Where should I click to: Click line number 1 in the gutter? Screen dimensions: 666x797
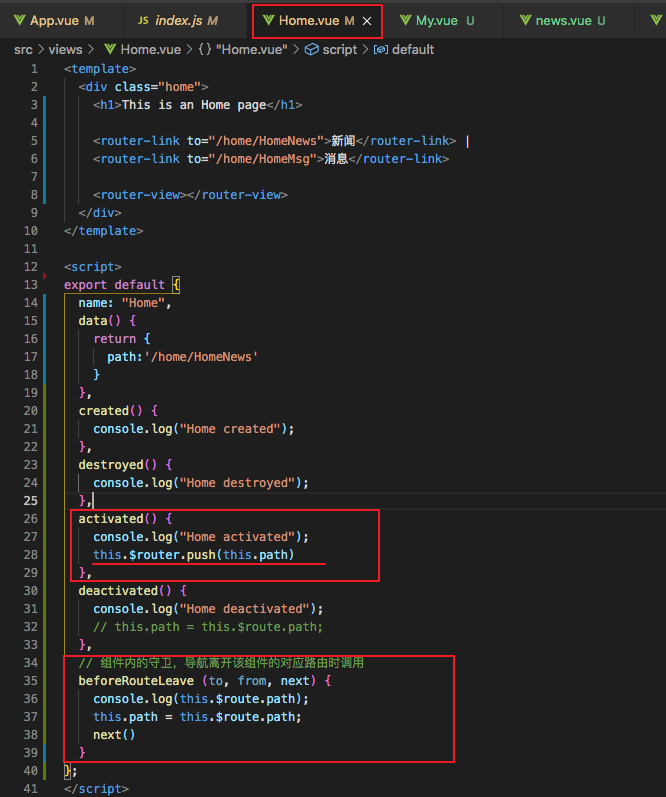(34, 69)
